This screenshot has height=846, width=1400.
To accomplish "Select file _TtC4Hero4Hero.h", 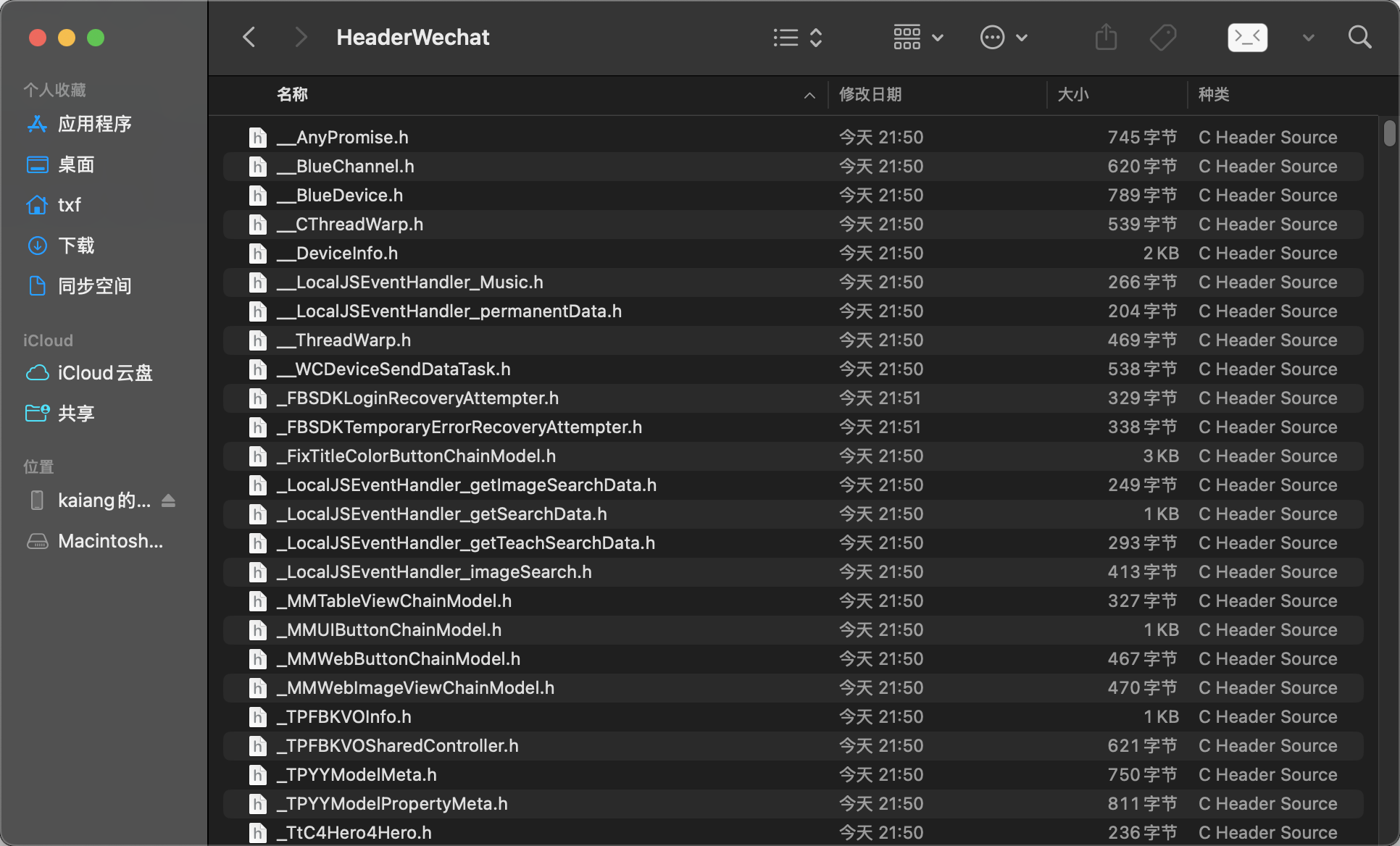I will tap(793, 832).
